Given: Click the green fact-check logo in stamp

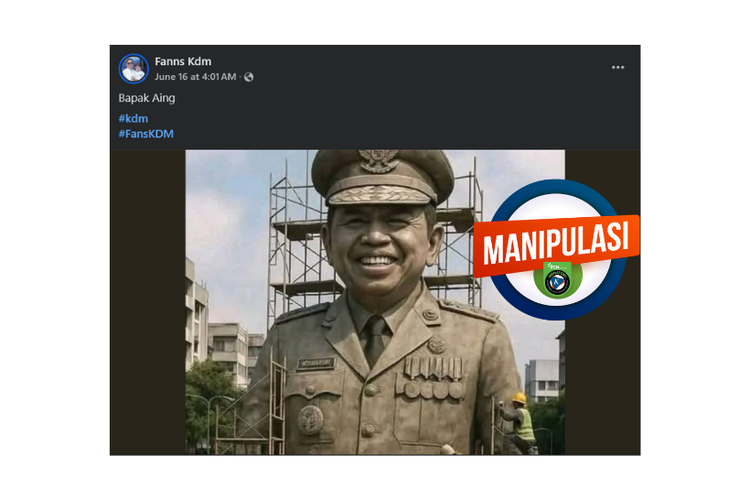Looking at the screenshot, I should click(557, 279).
